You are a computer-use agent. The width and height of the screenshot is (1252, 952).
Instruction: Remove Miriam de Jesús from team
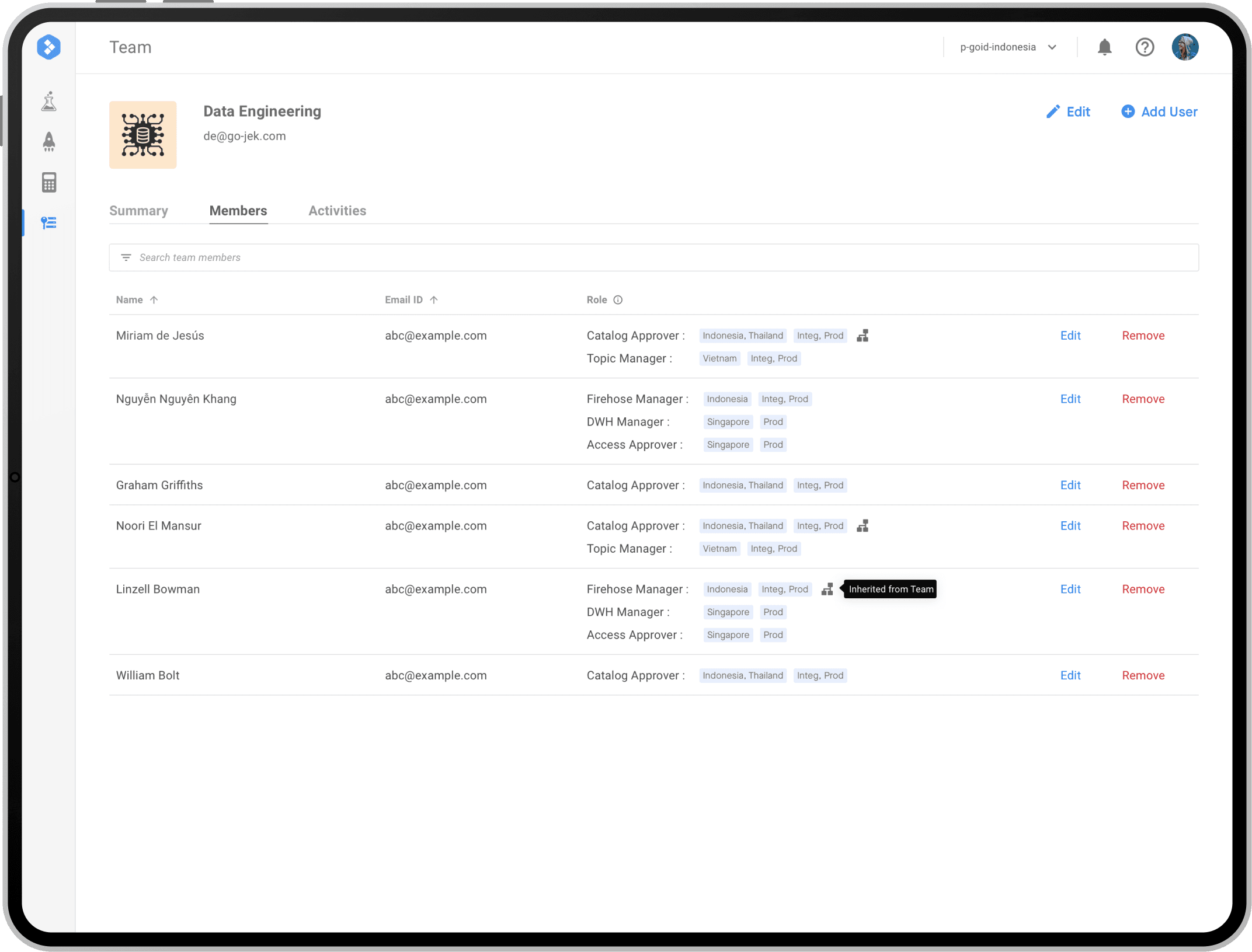coord(1143,336)
